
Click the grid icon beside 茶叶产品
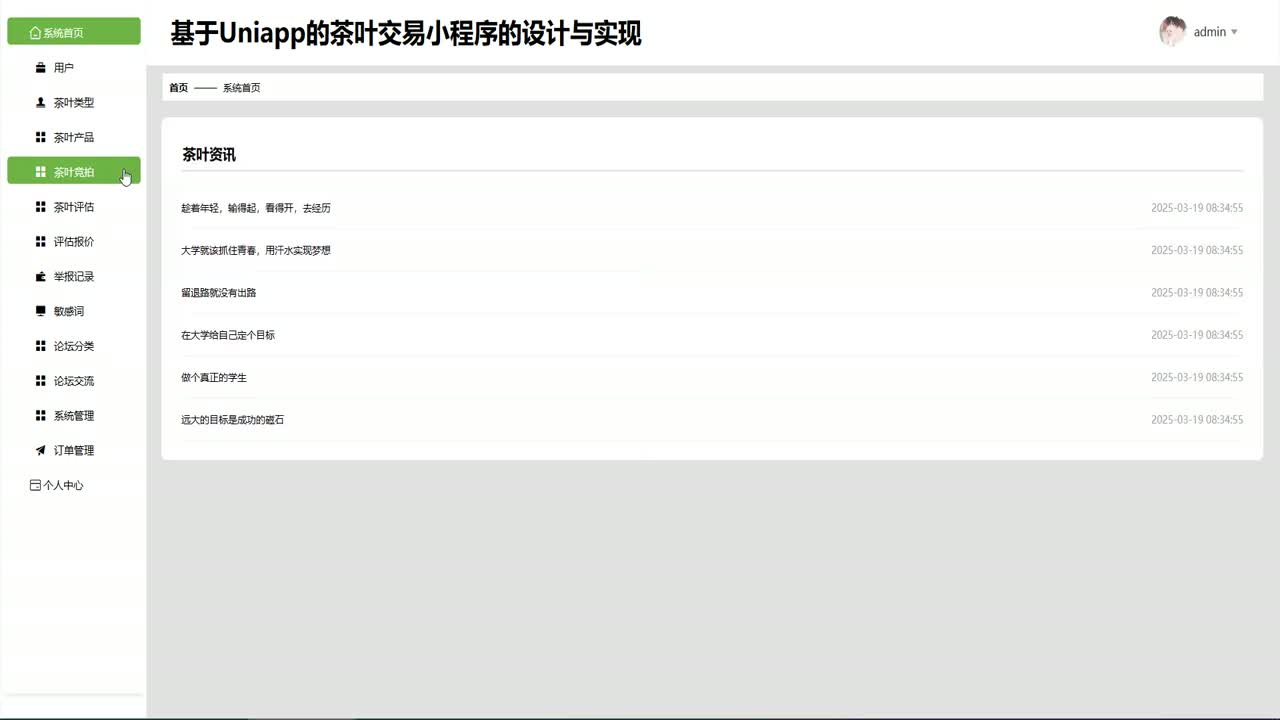point(40,137)
